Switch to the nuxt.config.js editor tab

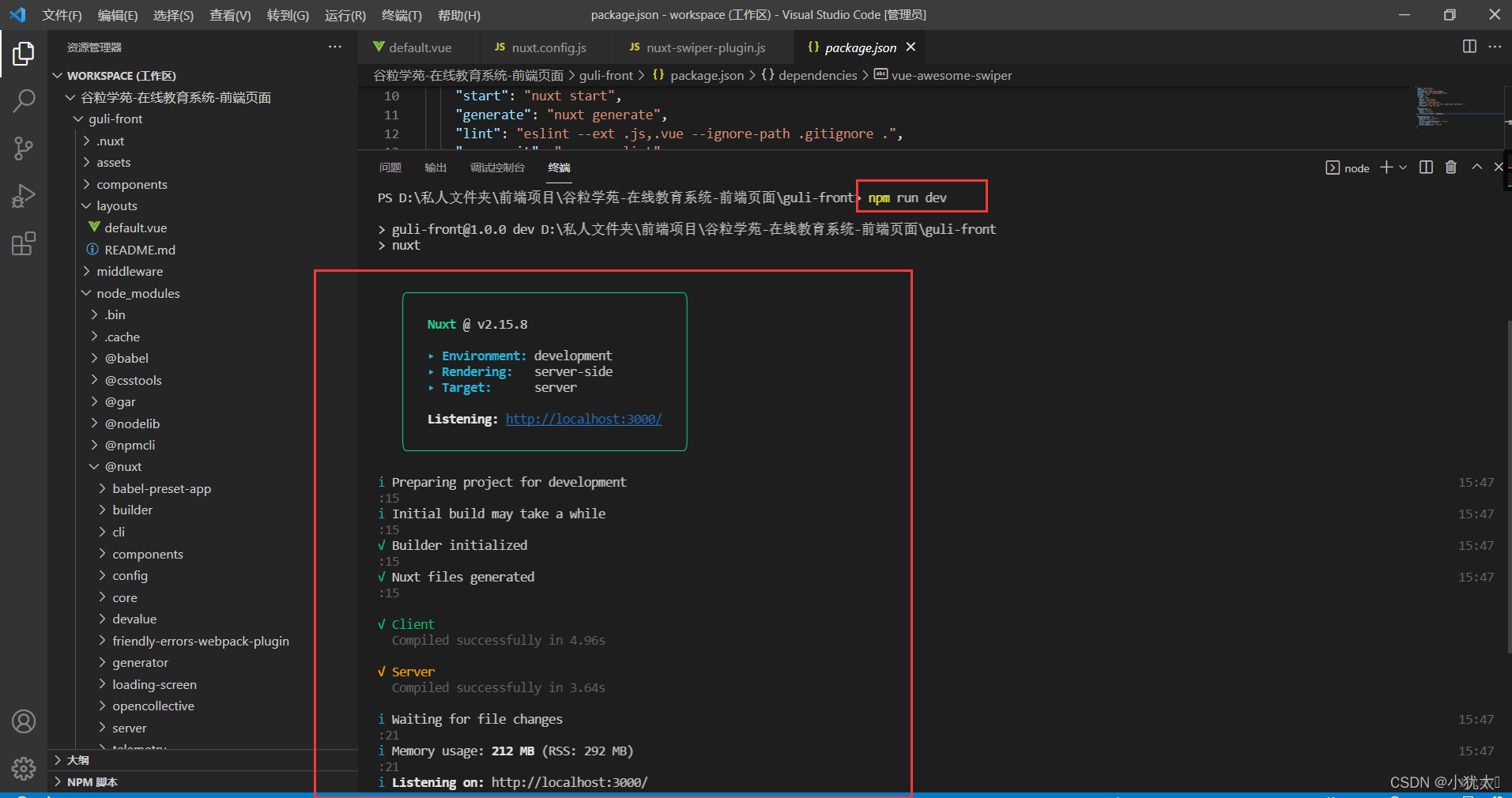[x=547, y=47]
